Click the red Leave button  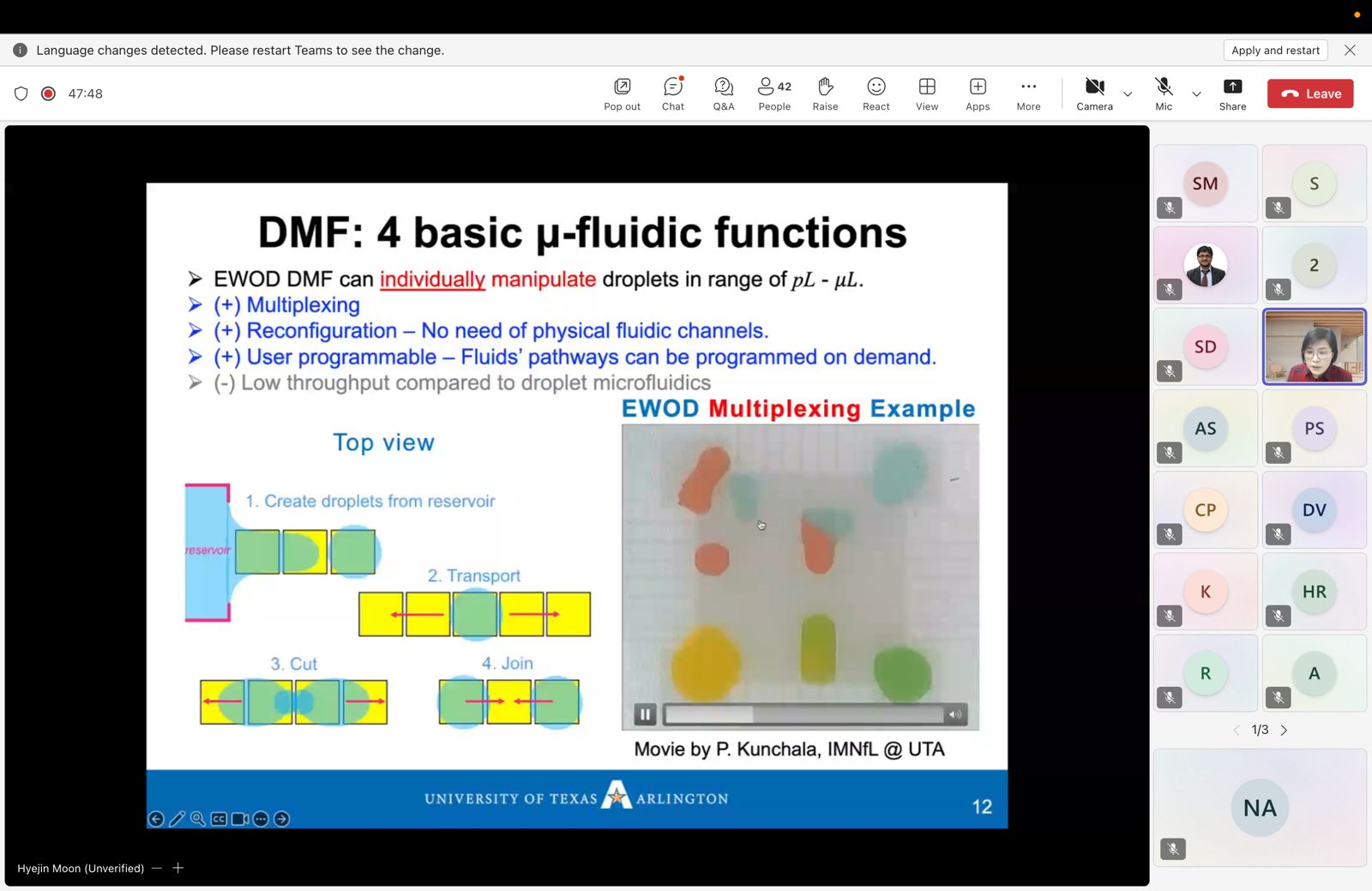pos(1310,93)
